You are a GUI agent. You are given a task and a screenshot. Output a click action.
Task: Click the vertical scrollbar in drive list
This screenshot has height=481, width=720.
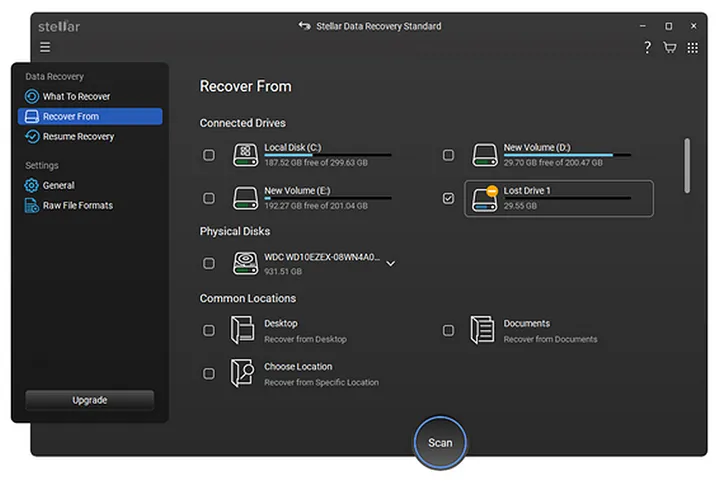point(686,166)
